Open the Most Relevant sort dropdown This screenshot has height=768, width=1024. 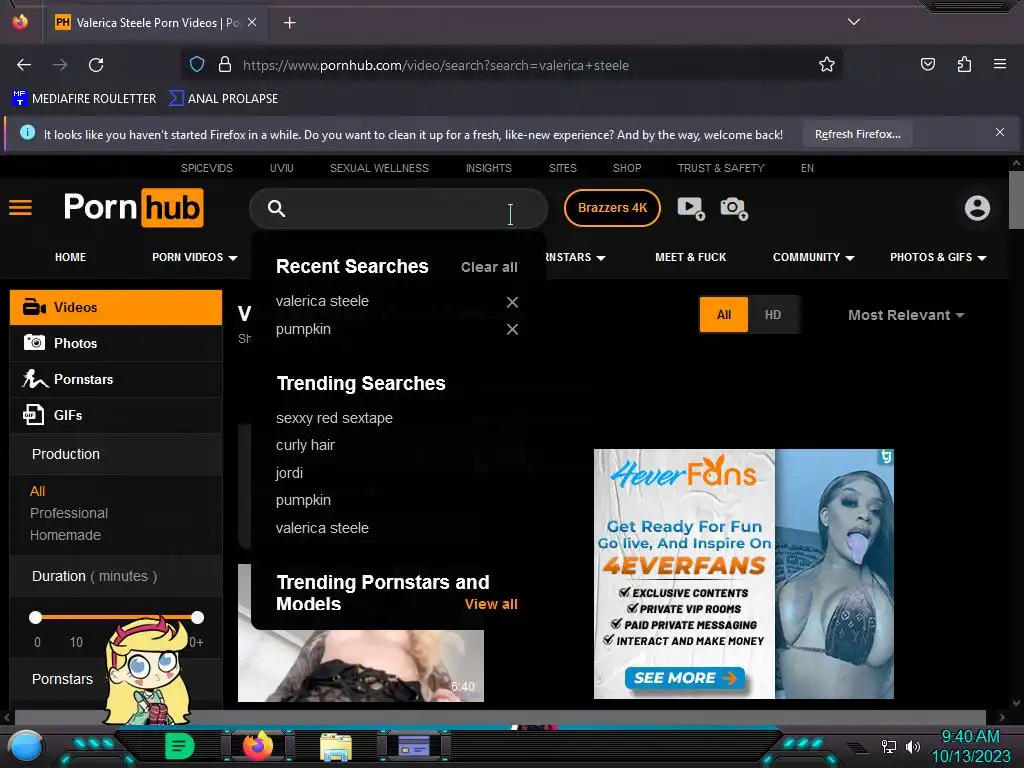pyautogui.click(x=906, y=315)
